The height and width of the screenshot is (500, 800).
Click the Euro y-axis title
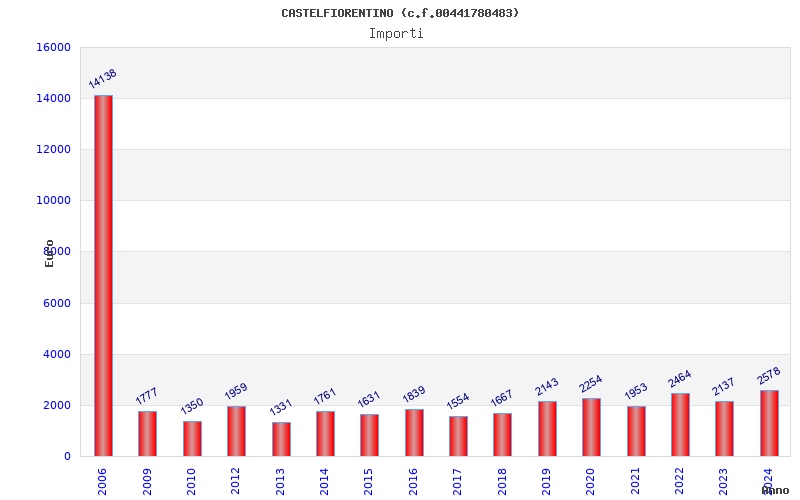49,254
